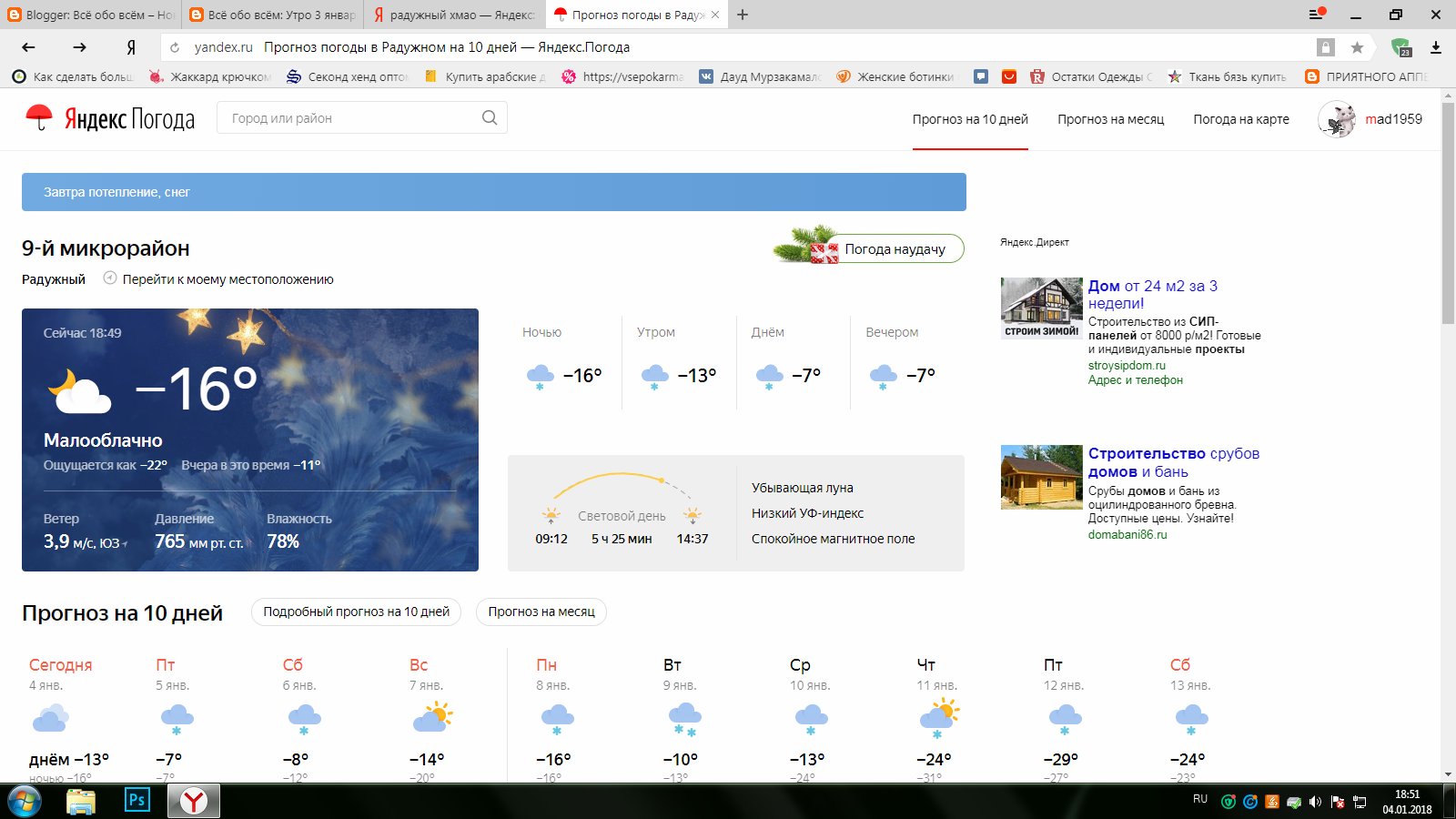
Task: Click the SIP-panel house ad thumbnail
Action: [x=1042, y=308]
